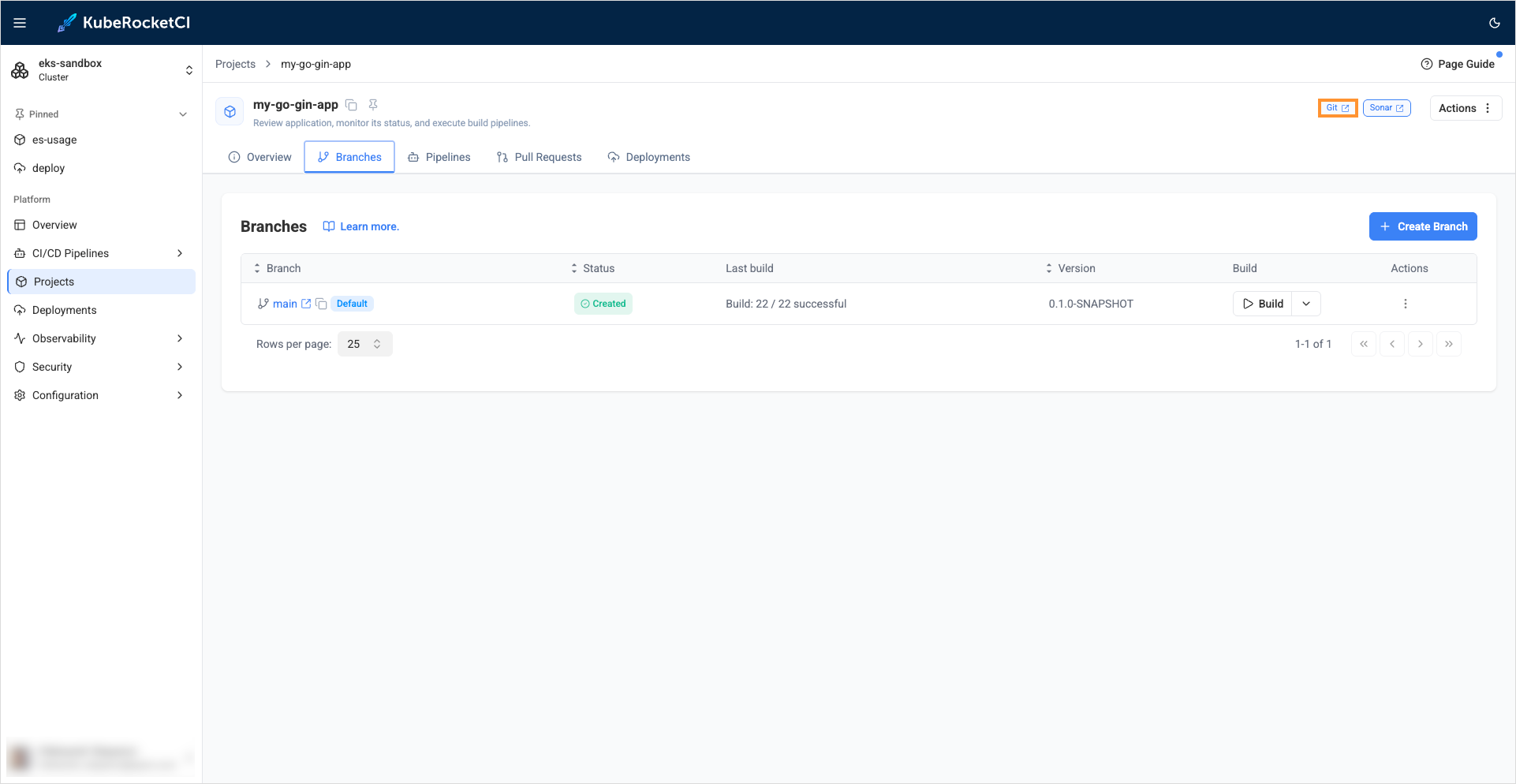Open the Sonar link for my-go-gin-app
The image size is (1516, 784).
(1387, 107)
